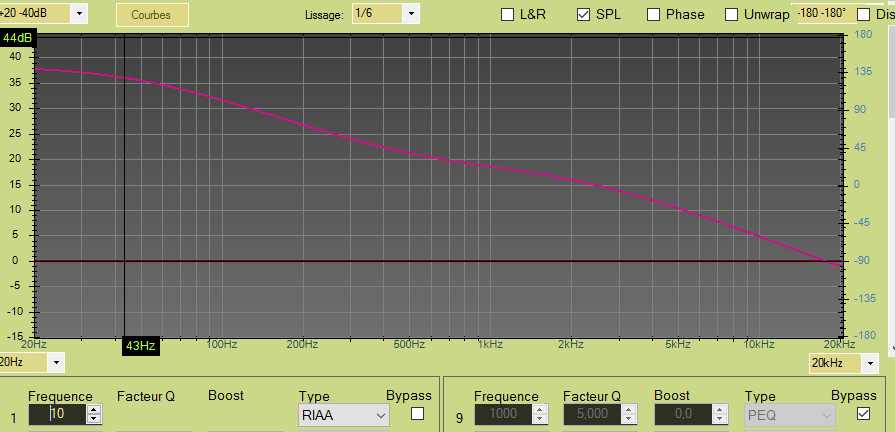Enable the L&R checkbox
The image size is (895, 432).
coord(508,14)
